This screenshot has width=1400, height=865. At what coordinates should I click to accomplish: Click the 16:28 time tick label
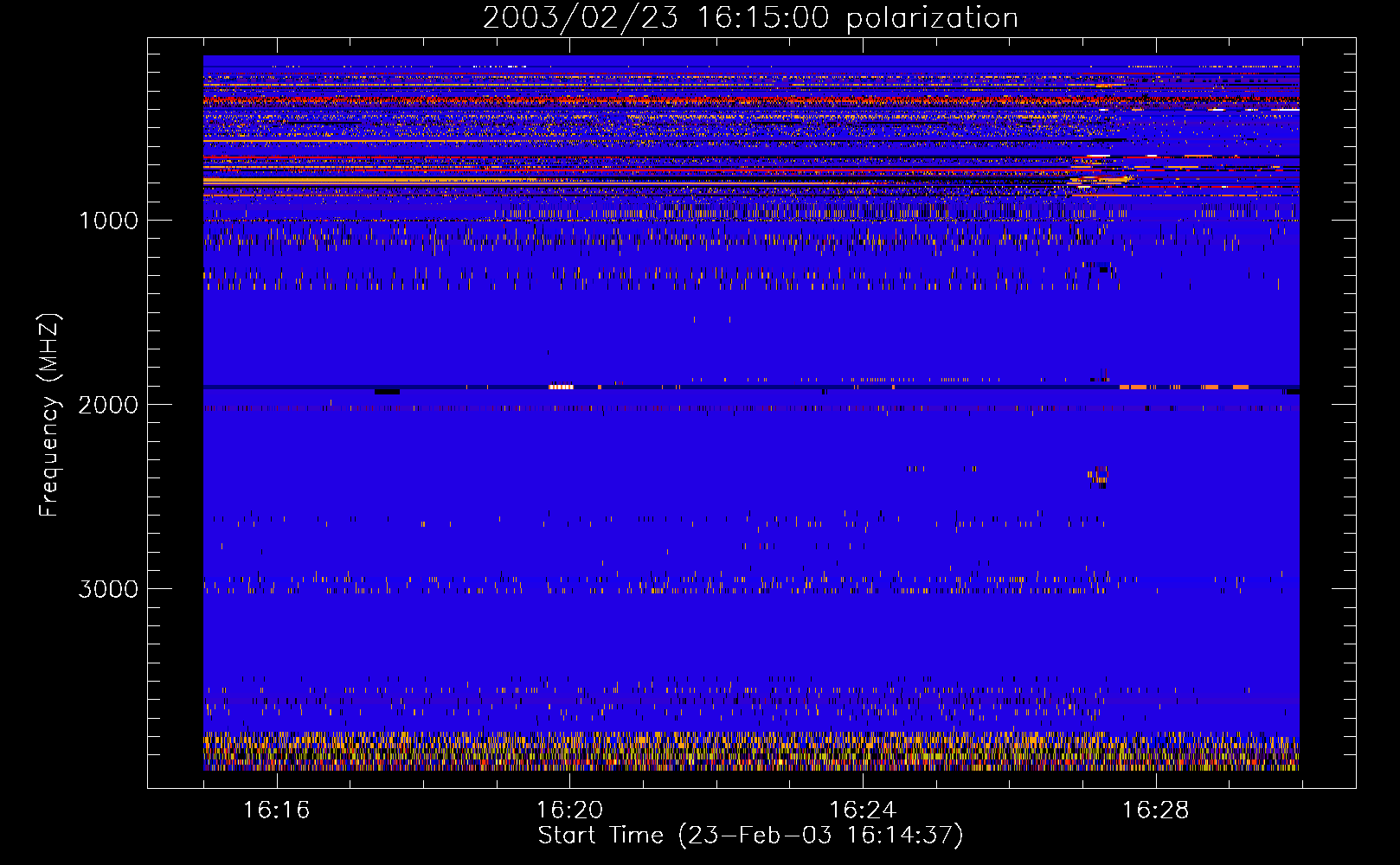pyautogui.click(x=1156, y=810)
